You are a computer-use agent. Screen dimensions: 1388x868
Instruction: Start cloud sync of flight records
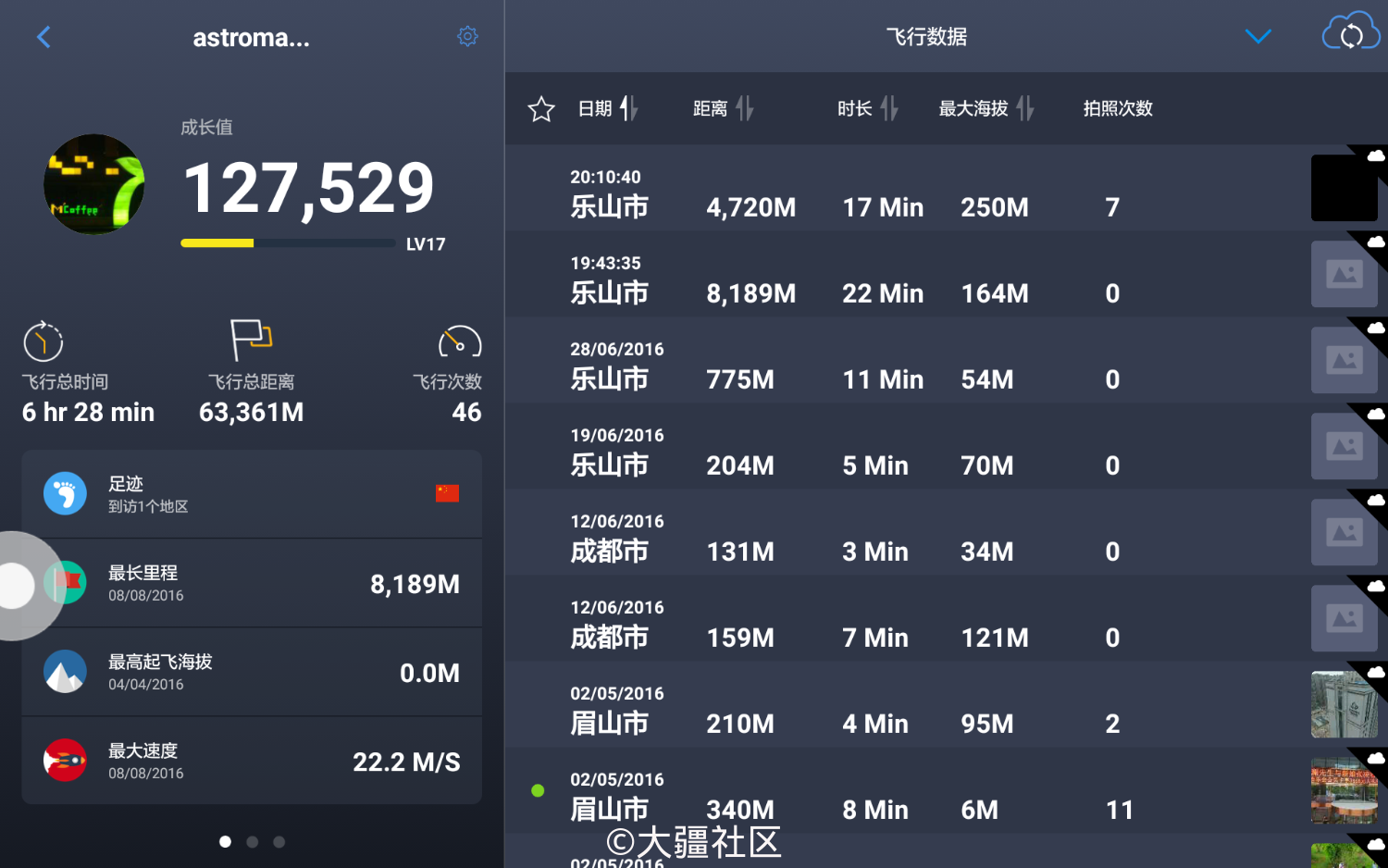tap(1350, 34)
